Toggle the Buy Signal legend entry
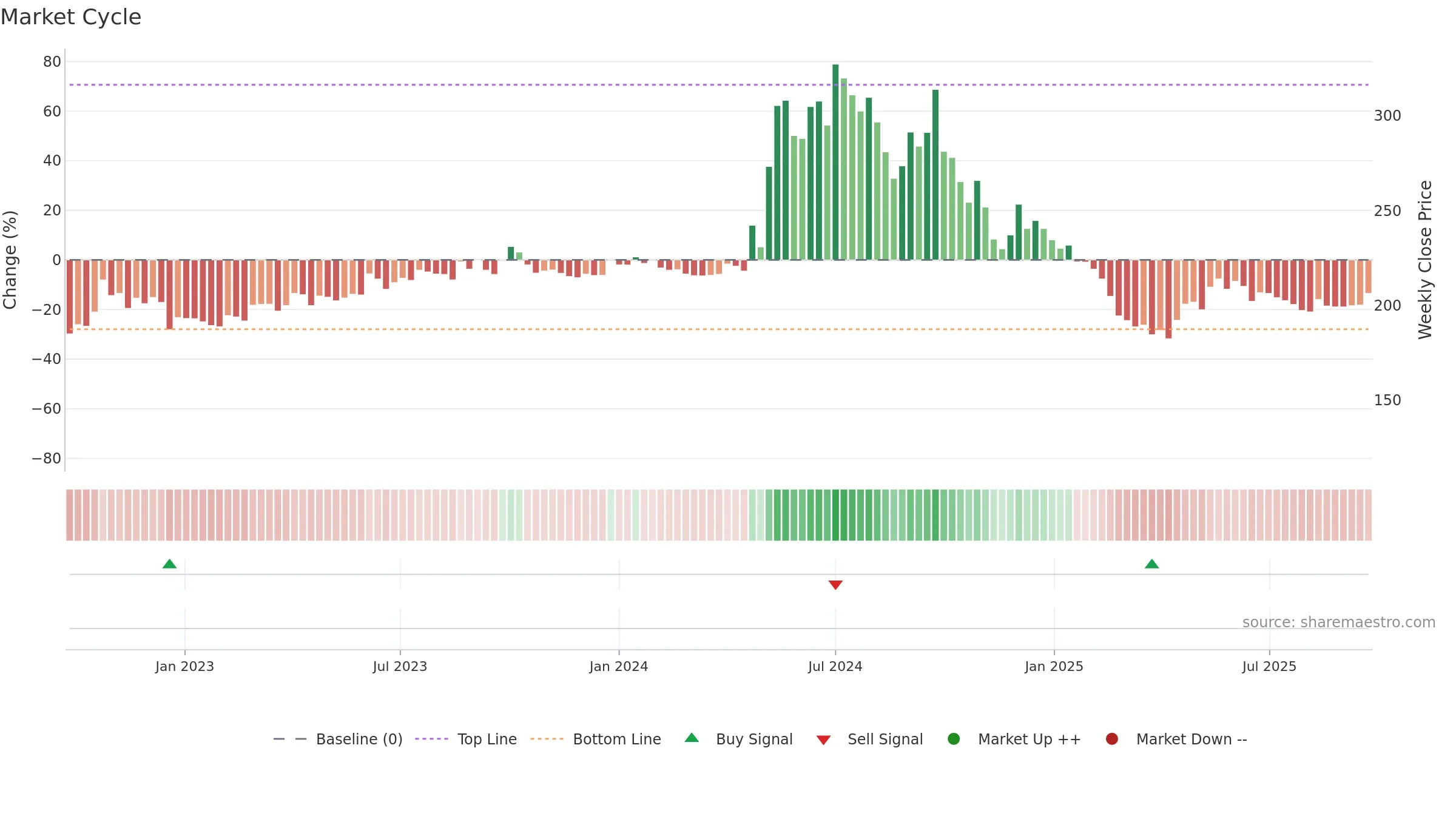 pos(738,739)
